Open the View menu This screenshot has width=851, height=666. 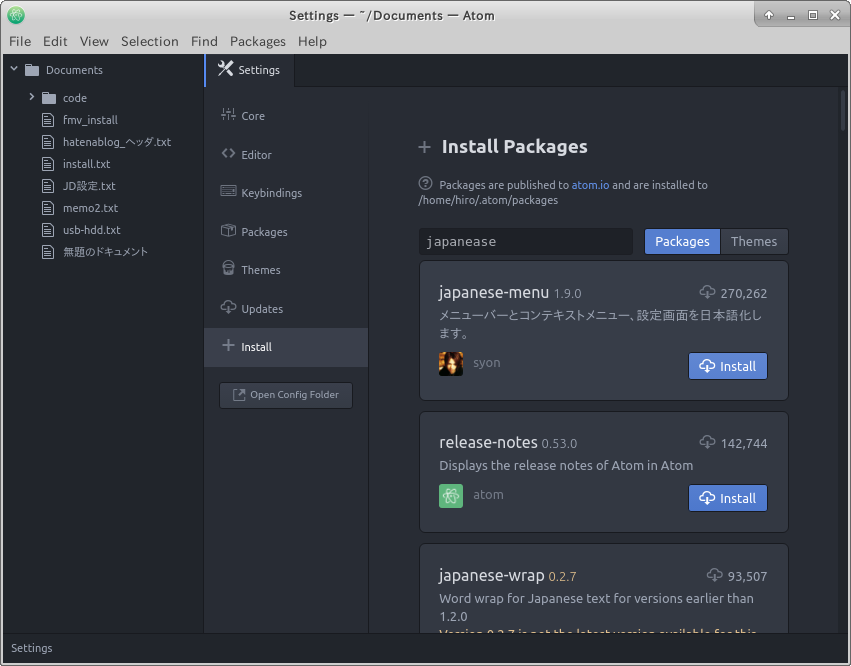pyautogui.click(x=94, y=41)
